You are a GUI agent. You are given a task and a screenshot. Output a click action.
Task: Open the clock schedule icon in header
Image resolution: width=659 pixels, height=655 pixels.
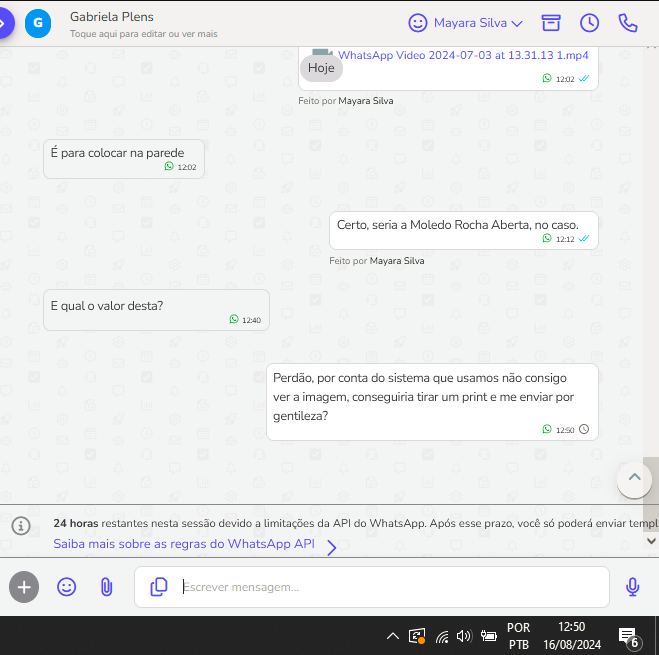click(x=589, y=23)
